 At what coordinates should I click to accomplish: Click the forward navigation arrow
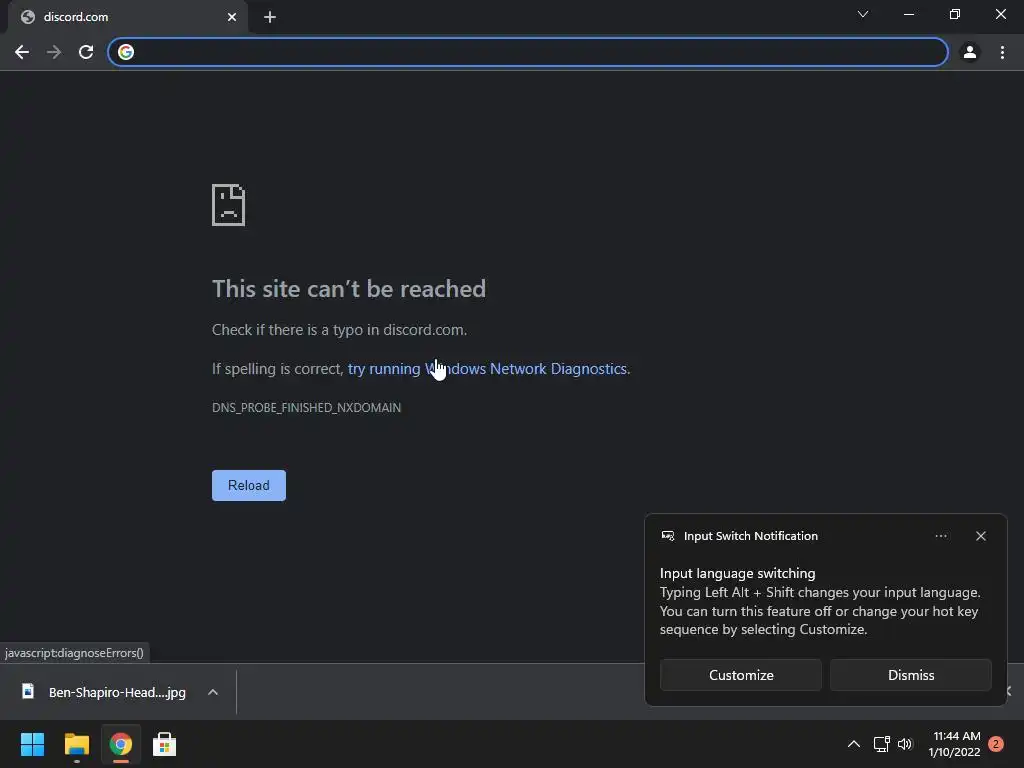(x=54, y=52)
